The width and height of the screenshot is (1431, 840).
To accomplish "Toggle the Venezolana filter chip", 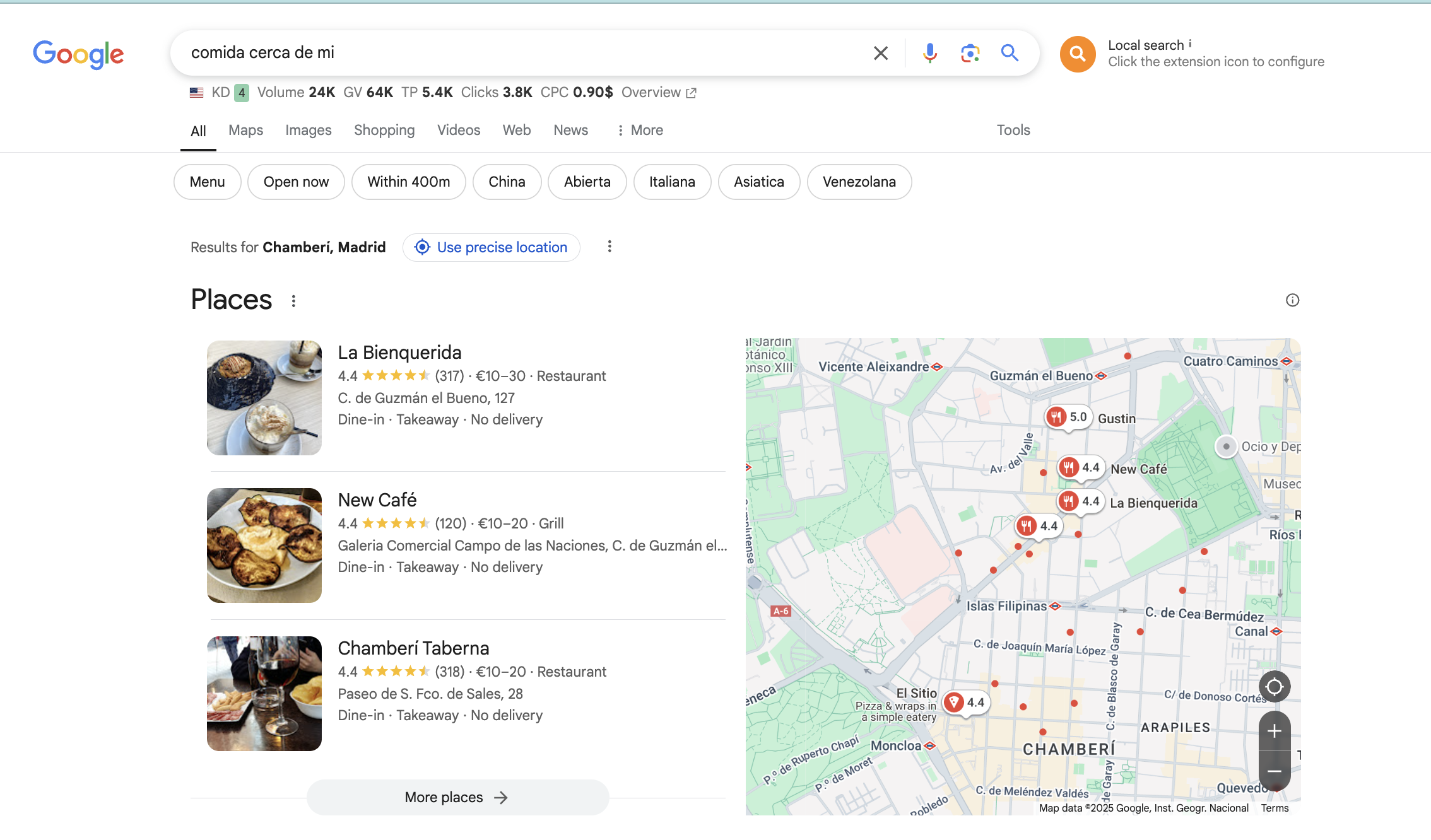I will coord(859,182).
